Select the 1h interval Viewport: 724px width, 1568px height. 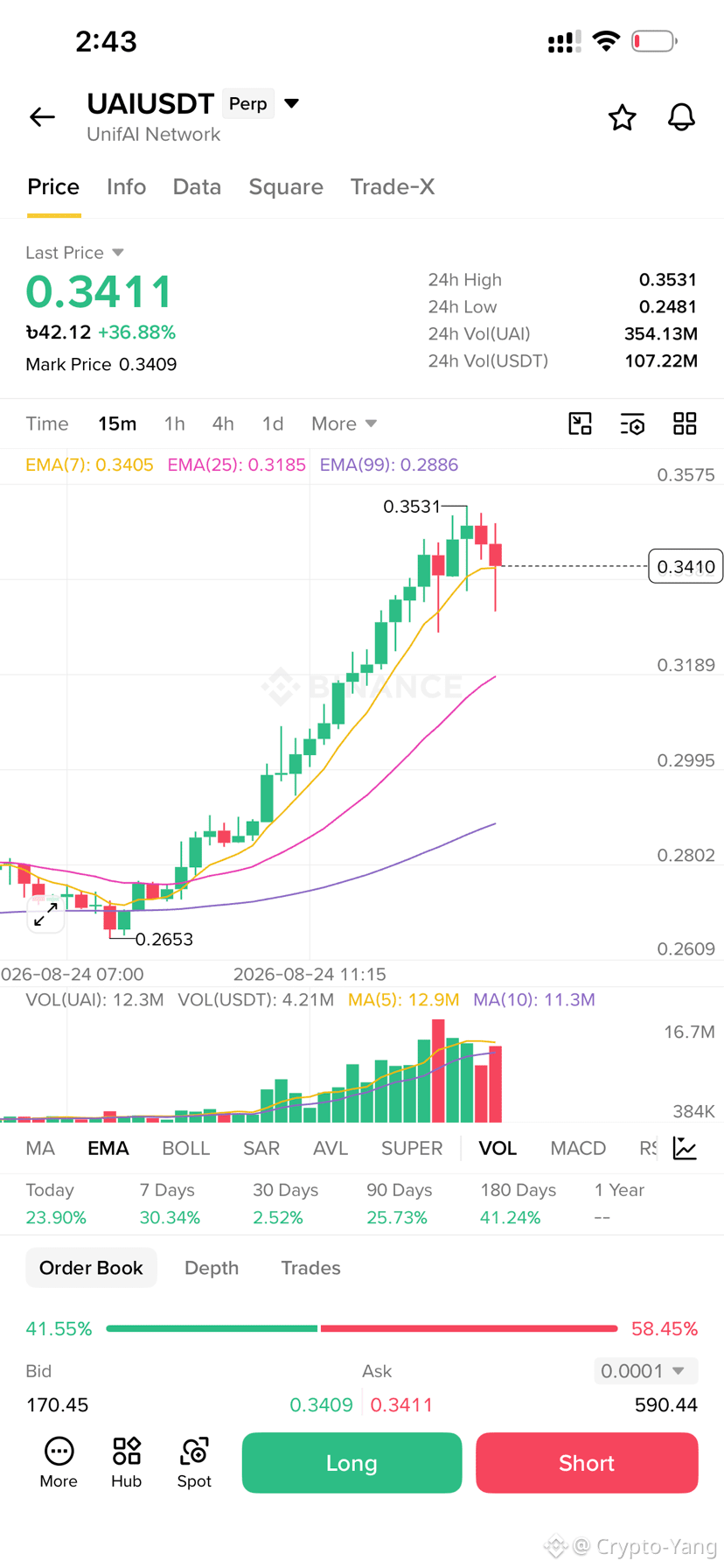point(175,423)
